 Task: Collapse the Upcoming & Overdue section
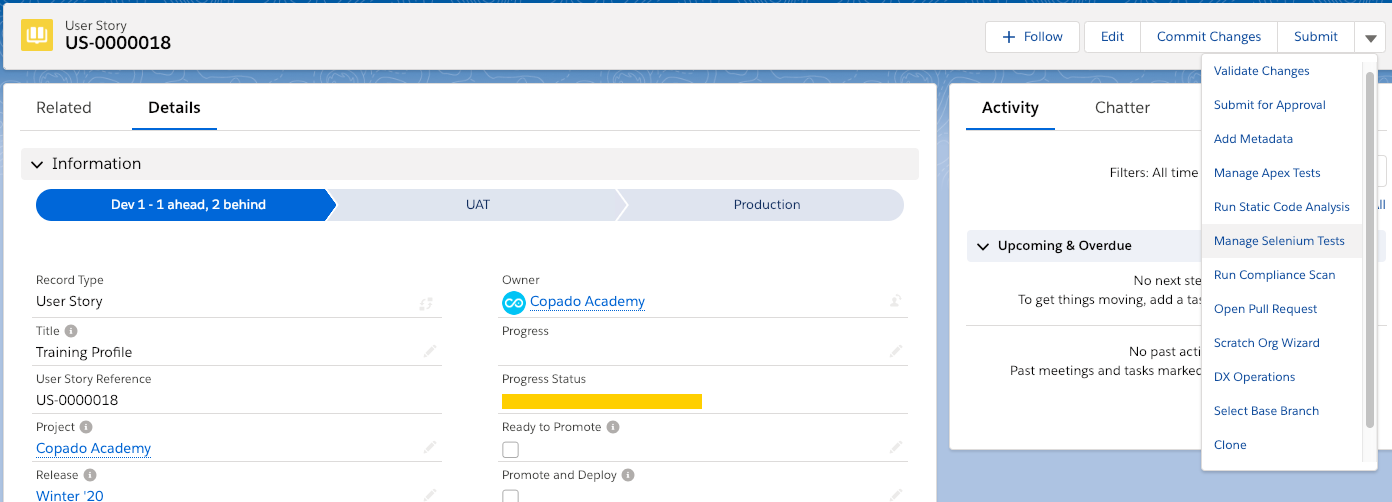[x=982, y=246]
